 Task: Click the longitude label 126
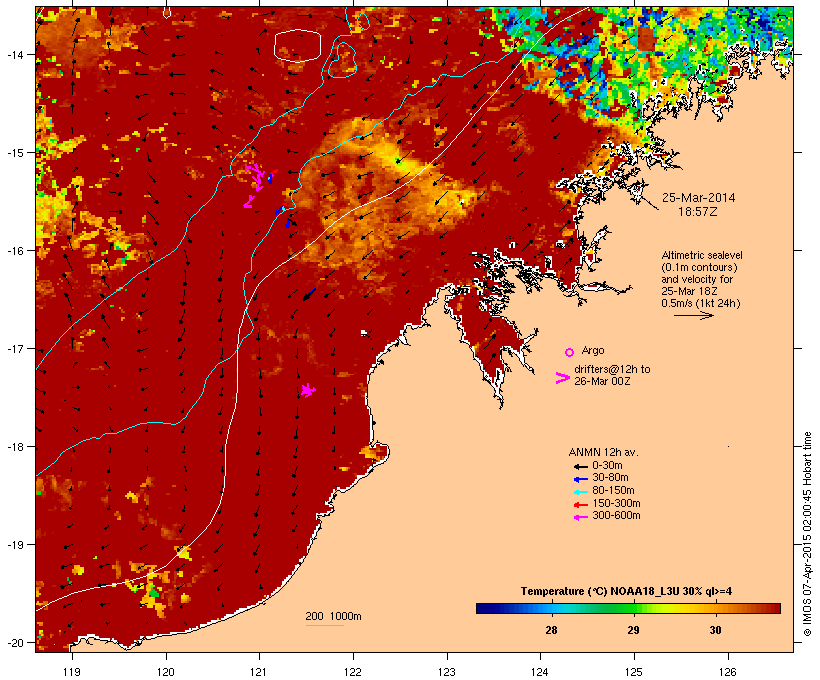(728, 672)
